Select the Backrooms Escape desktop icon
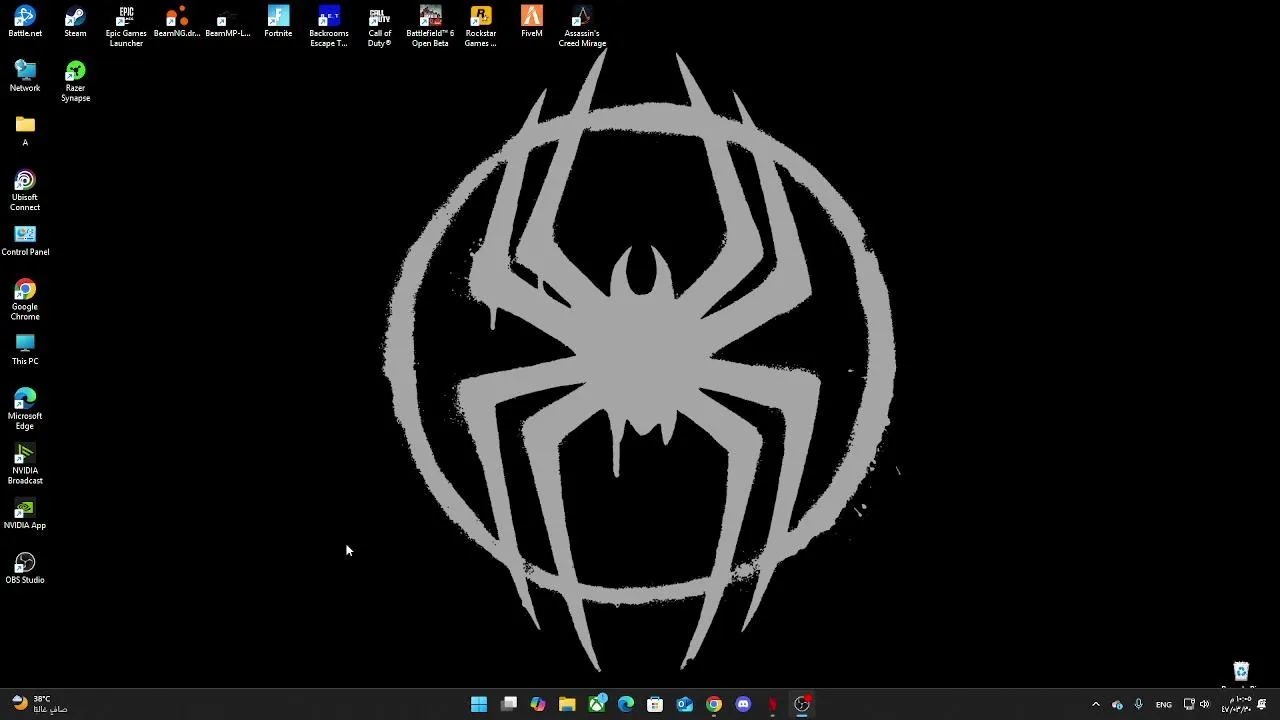The image size is (1280, 720). click(x=329, y=27)
